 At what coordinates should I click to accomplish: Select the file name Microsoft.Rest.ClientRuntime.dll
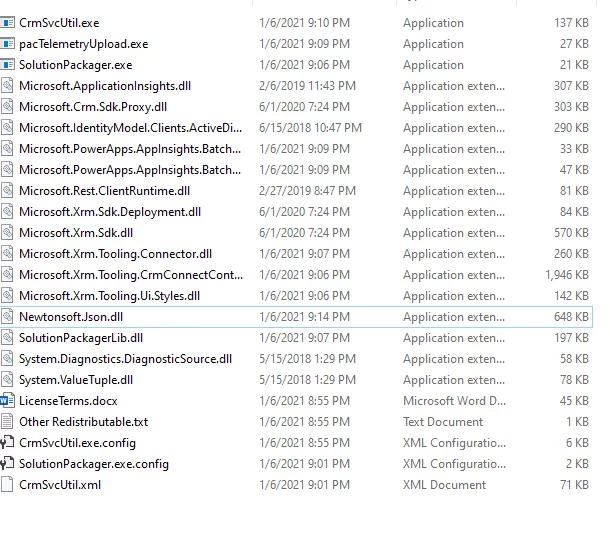coord(105,191)
